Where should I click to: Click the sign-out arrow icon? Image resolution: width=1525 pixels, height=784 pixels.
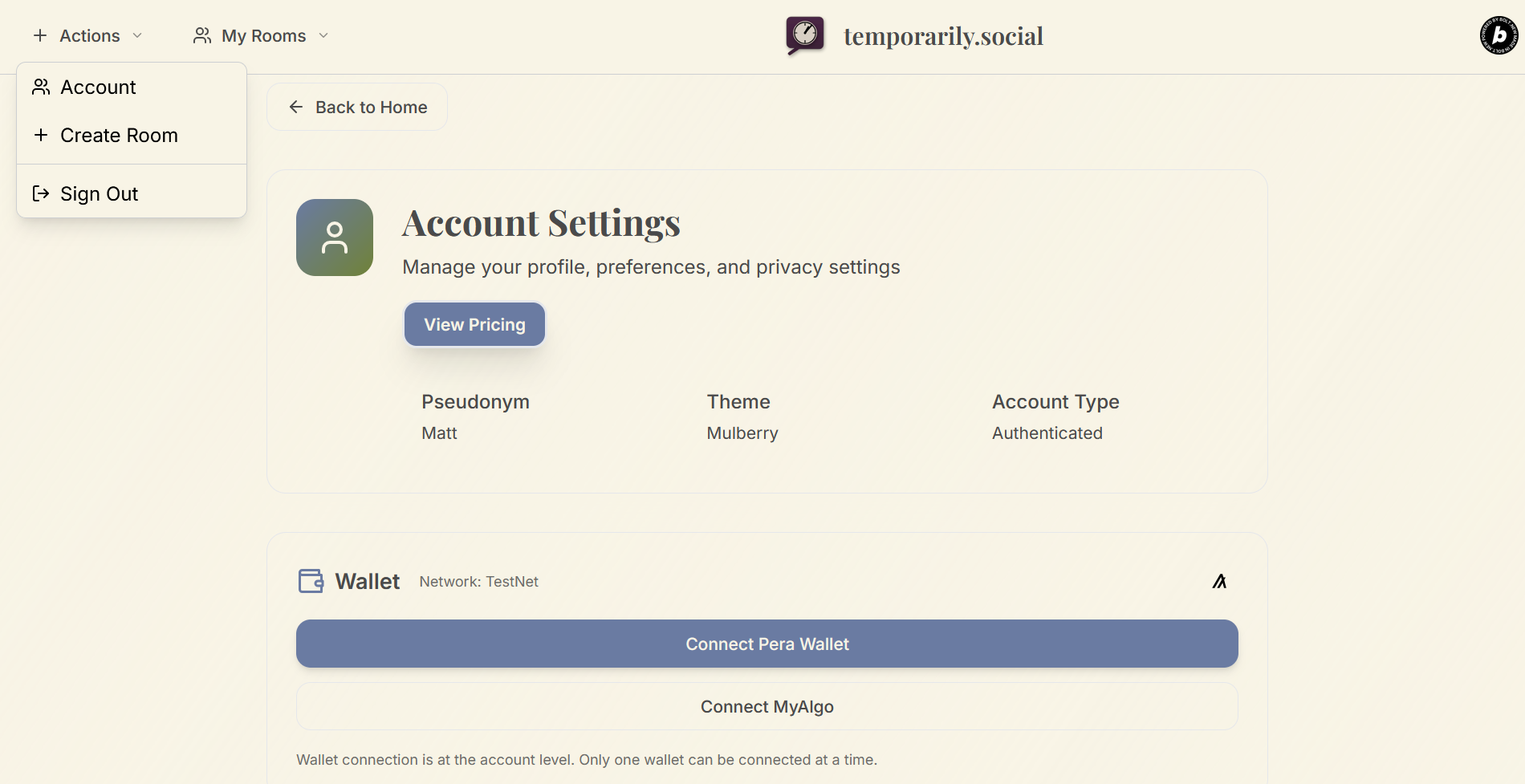[41, 193]
